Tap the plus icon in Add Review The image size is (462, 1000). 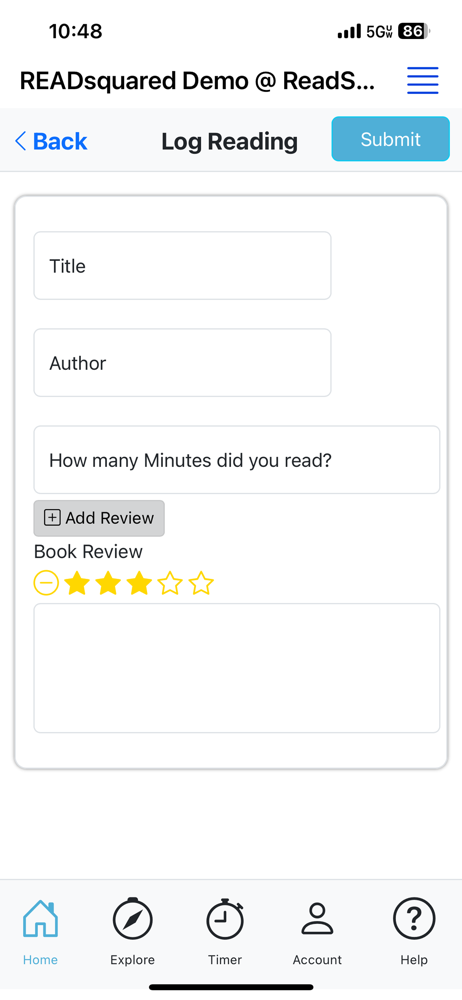tap(52, 518)
